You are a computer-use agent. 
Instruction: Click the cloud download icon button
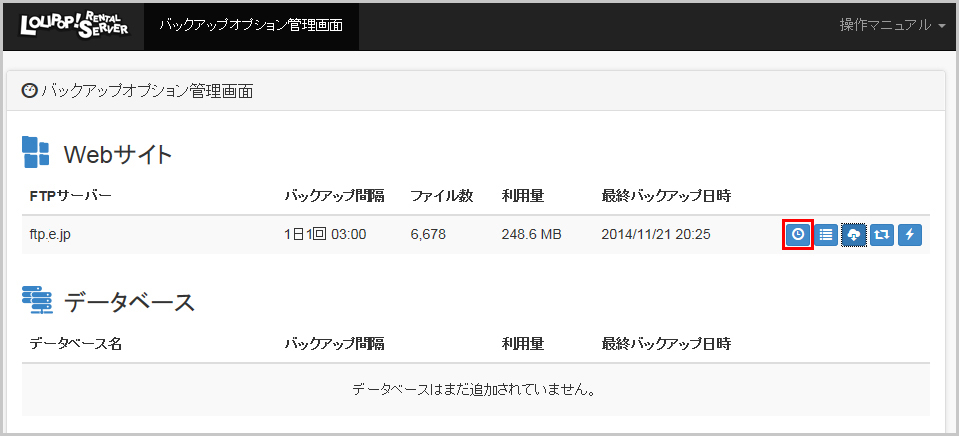854,235
